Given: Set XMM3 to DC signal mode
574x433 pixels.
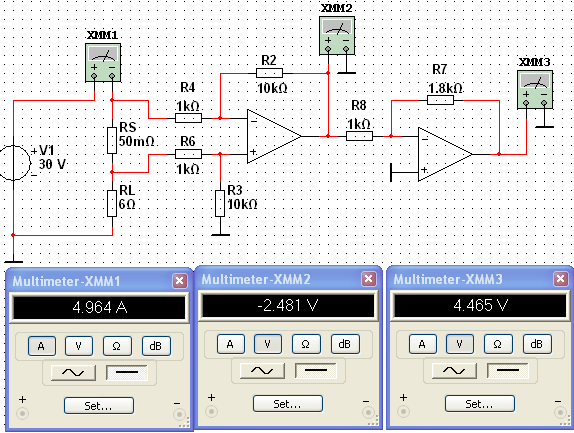Looking at the screenshot, I should pos(508,371).
